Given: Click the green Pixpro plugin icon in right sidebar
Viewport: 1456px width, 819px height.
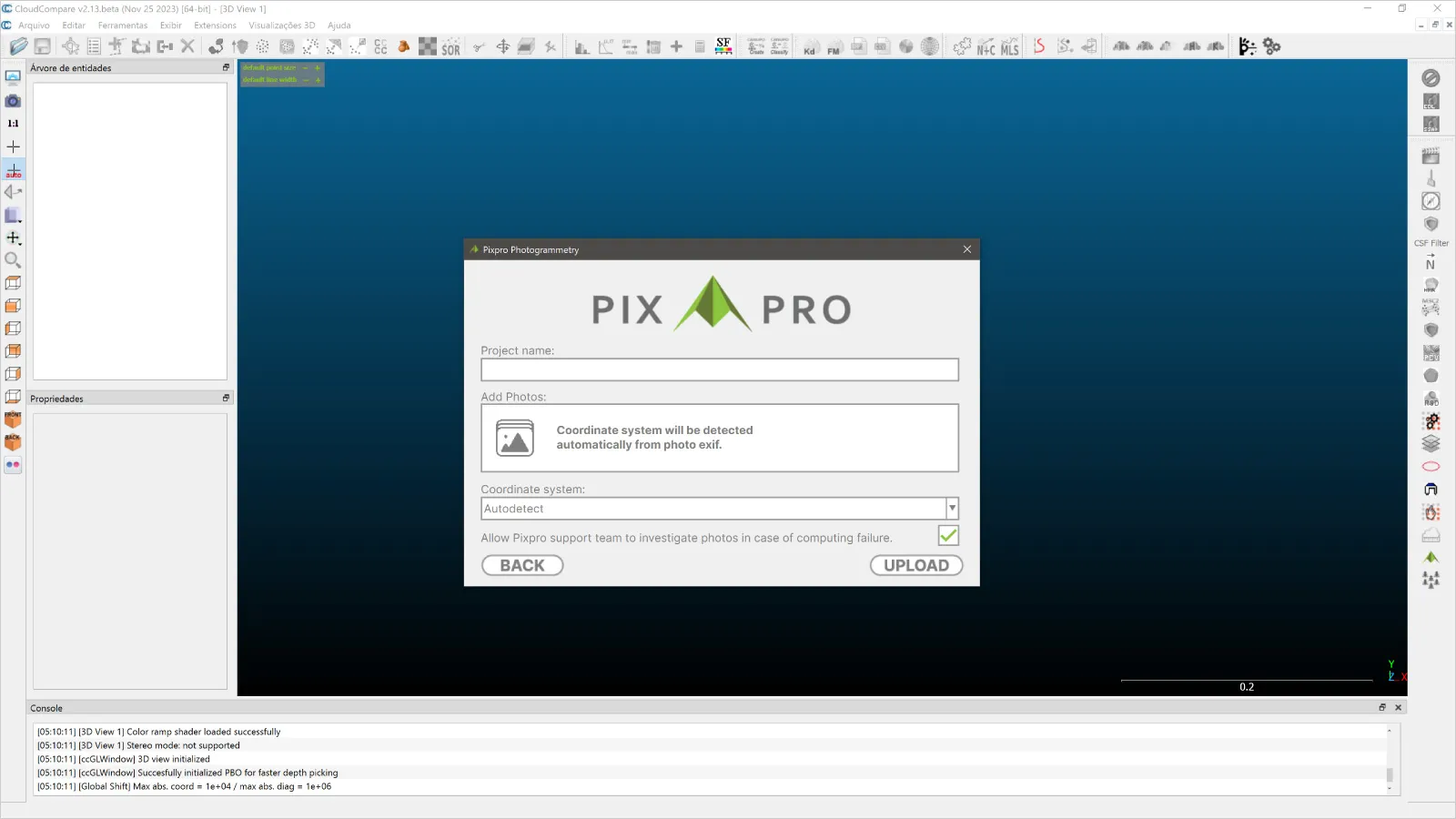Looking at the screenshot, I should (1431, 557).
